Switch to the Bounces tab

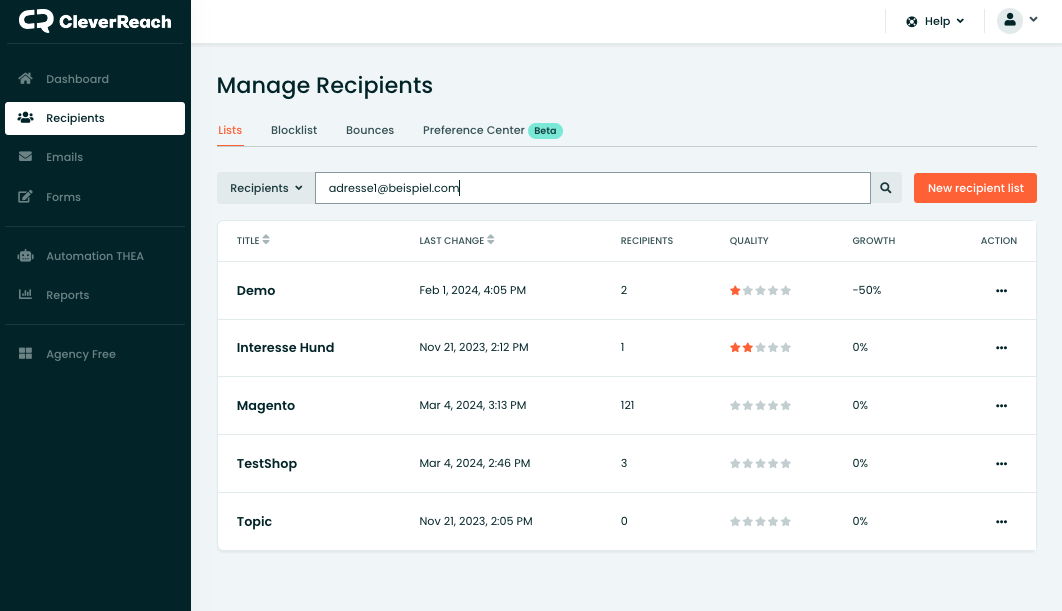(x=370, y=130)
